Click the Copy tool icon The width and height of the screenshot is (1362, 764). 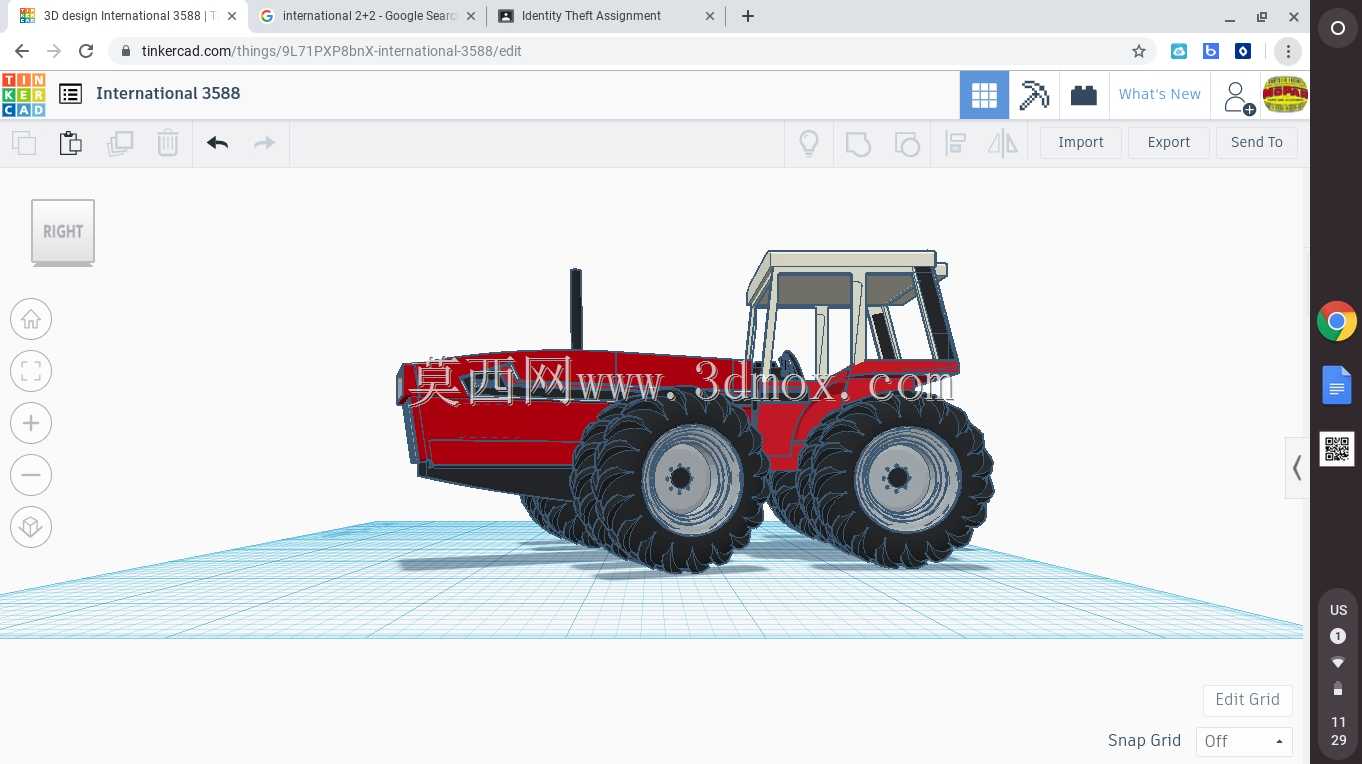tap(24, 143)
